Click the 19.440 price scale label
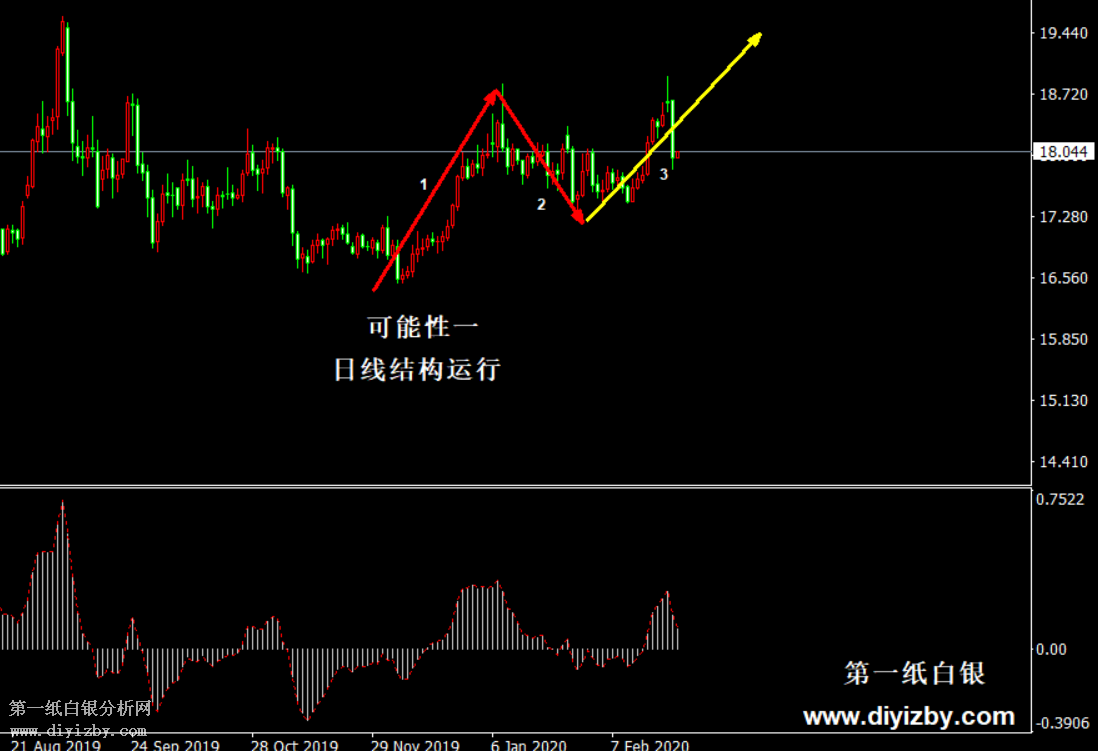Image resolution: width=1098 pixels, height=751 pixels. (1064, 33)
